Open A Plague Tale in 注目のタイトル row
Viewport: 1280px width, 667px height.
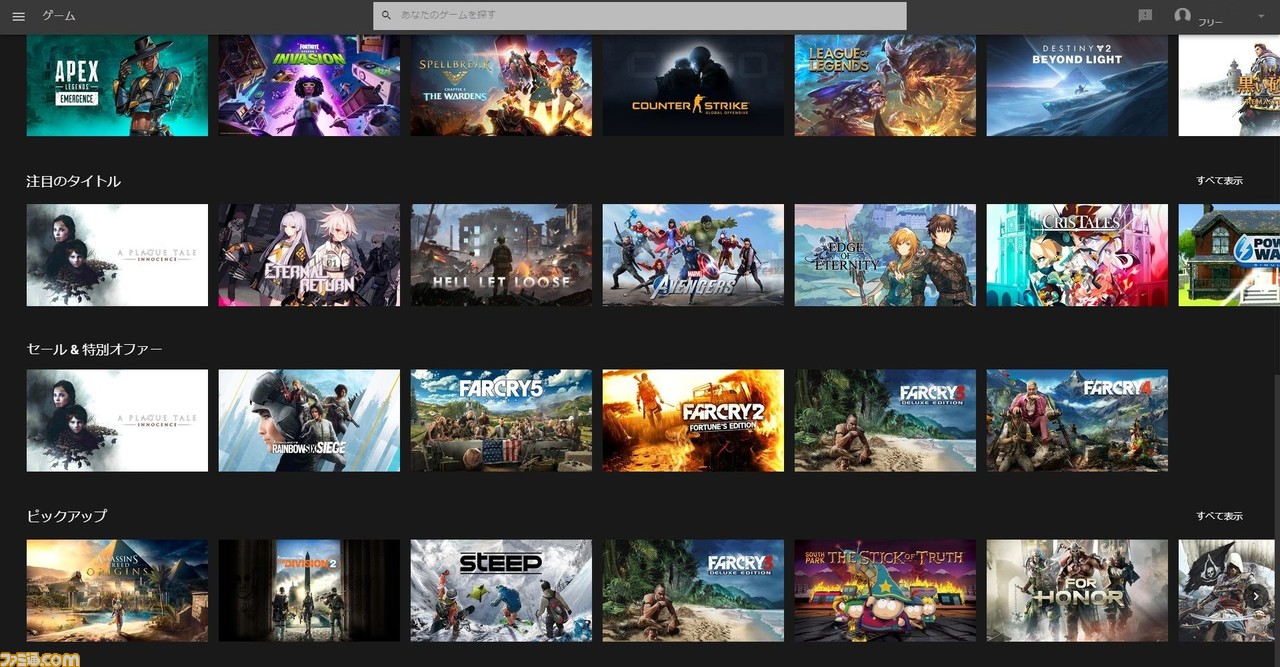tap(117, 255)
